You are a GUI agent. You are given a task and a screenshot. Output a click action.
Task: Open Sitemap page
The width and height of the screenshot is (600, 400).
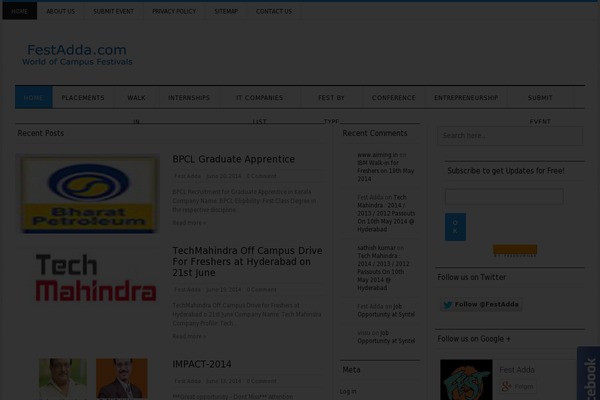226,11
